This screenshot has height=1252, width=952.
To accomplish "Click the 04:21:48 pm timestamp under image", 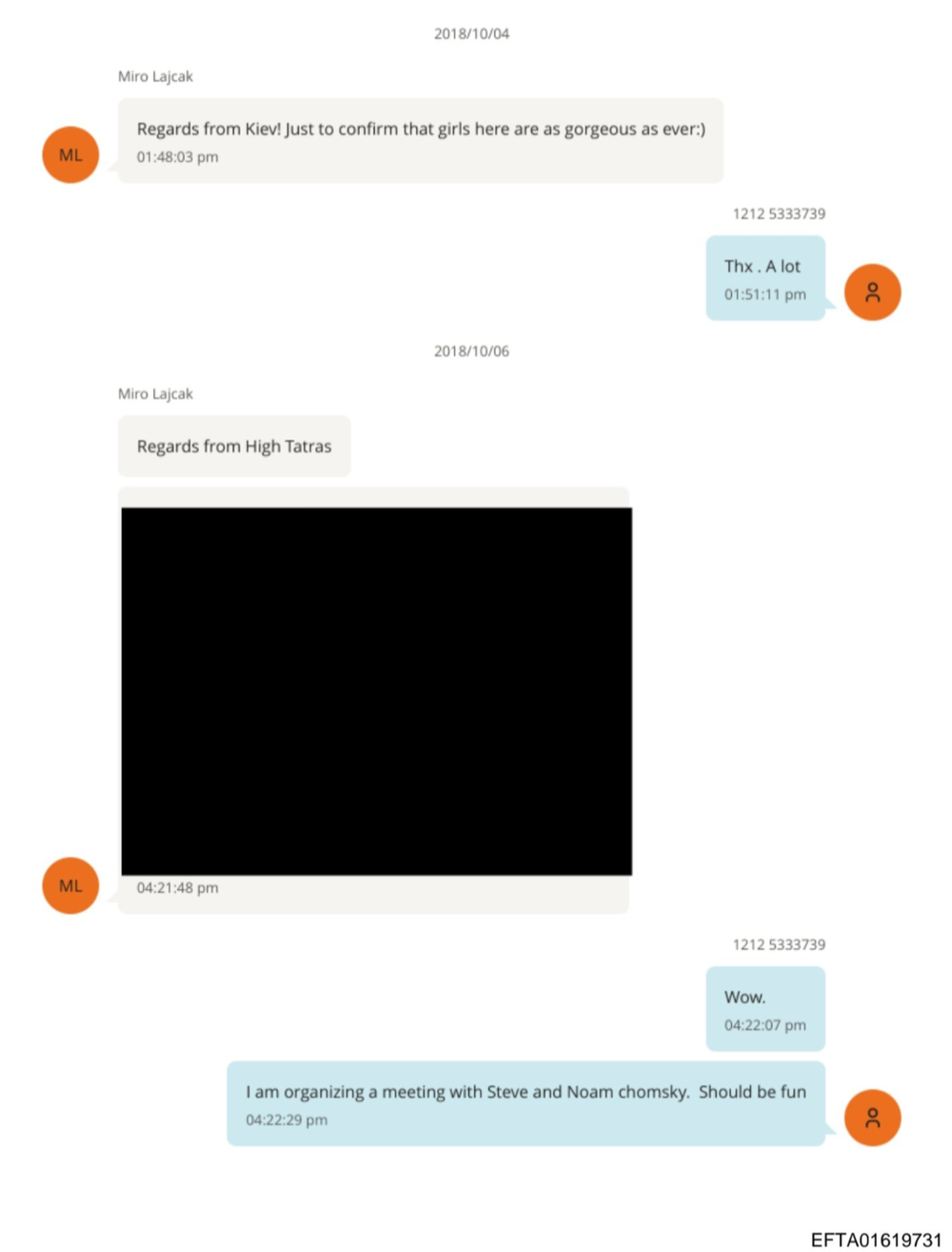I will [x=177, y=887].
